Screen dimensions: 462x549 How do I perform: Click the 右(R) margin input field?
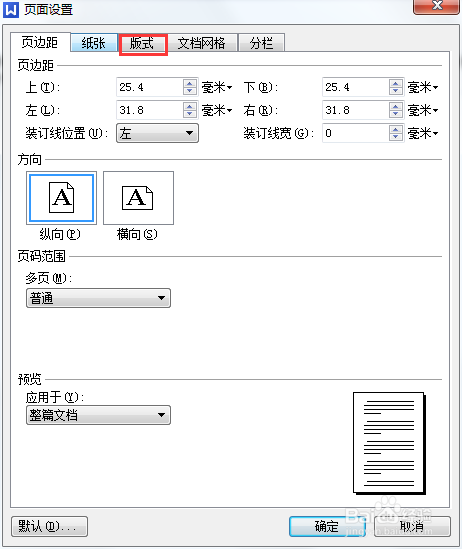pos(356,110)
